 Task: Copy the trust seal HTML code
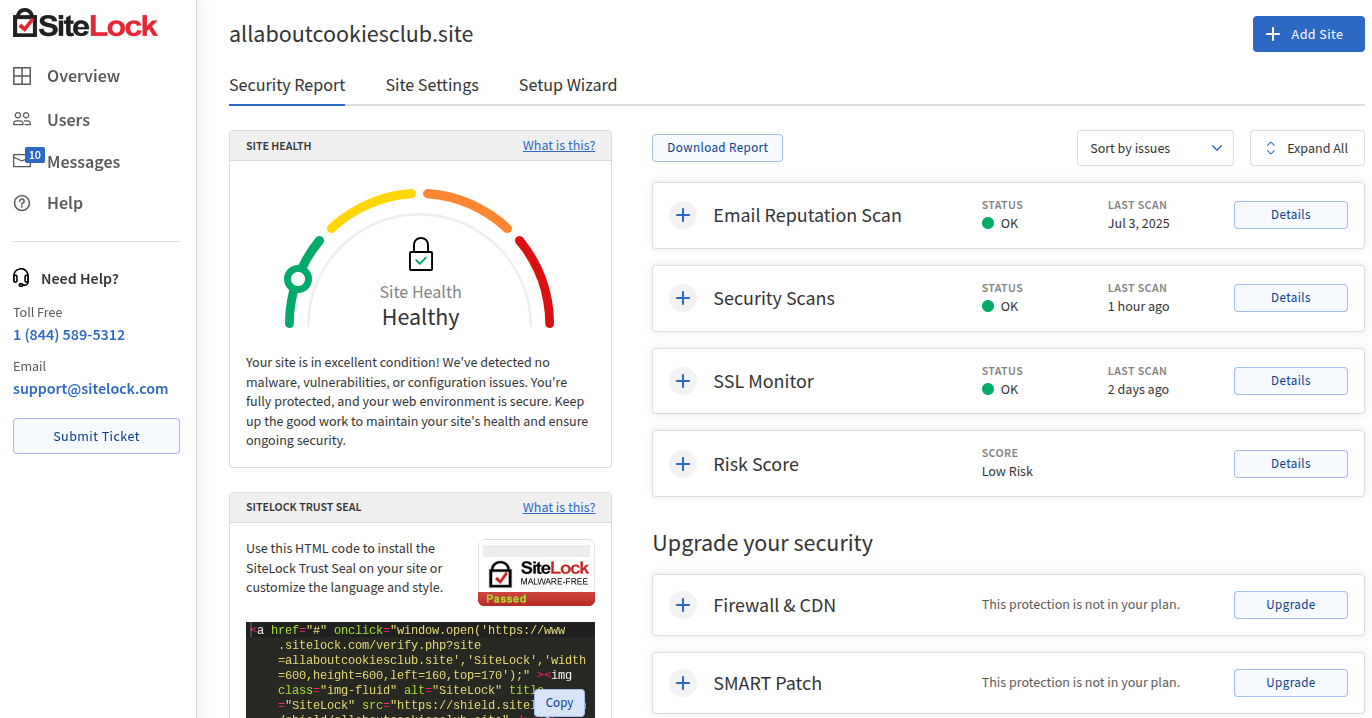point(559,703)
